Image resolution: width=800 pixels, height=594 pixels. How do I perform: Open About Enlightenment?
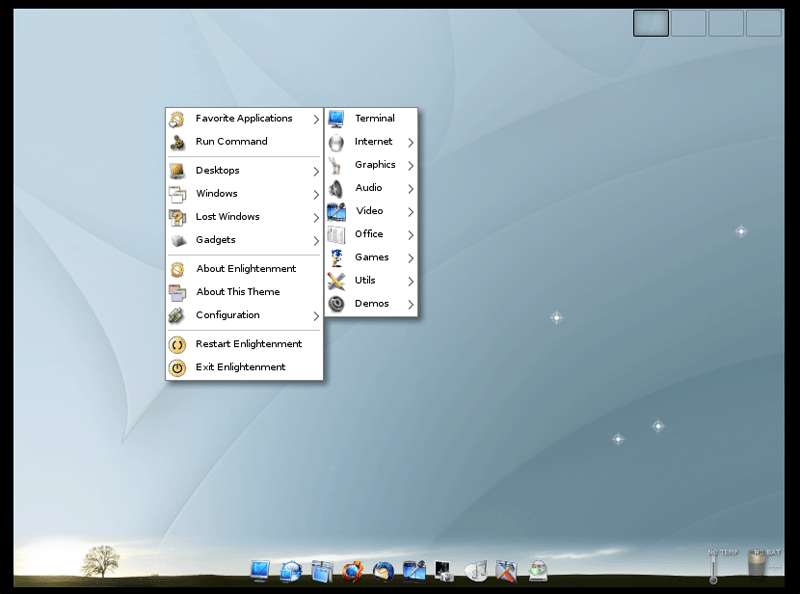pos(244,268)
